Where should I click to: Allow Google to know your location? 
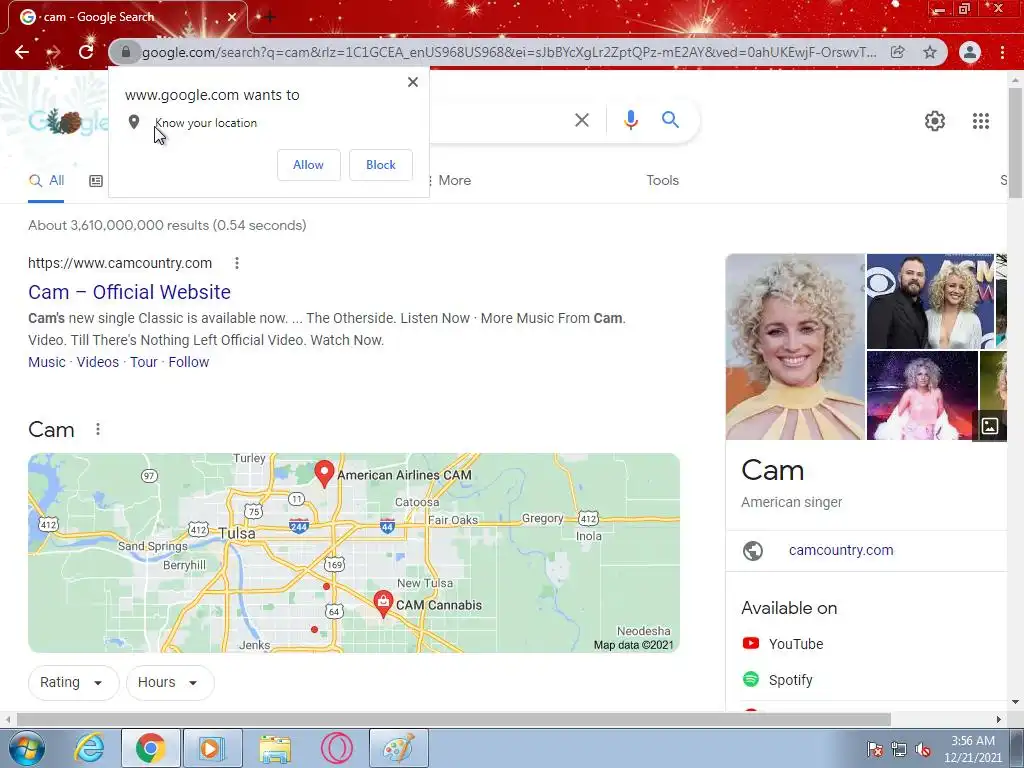tap(308, 165)
